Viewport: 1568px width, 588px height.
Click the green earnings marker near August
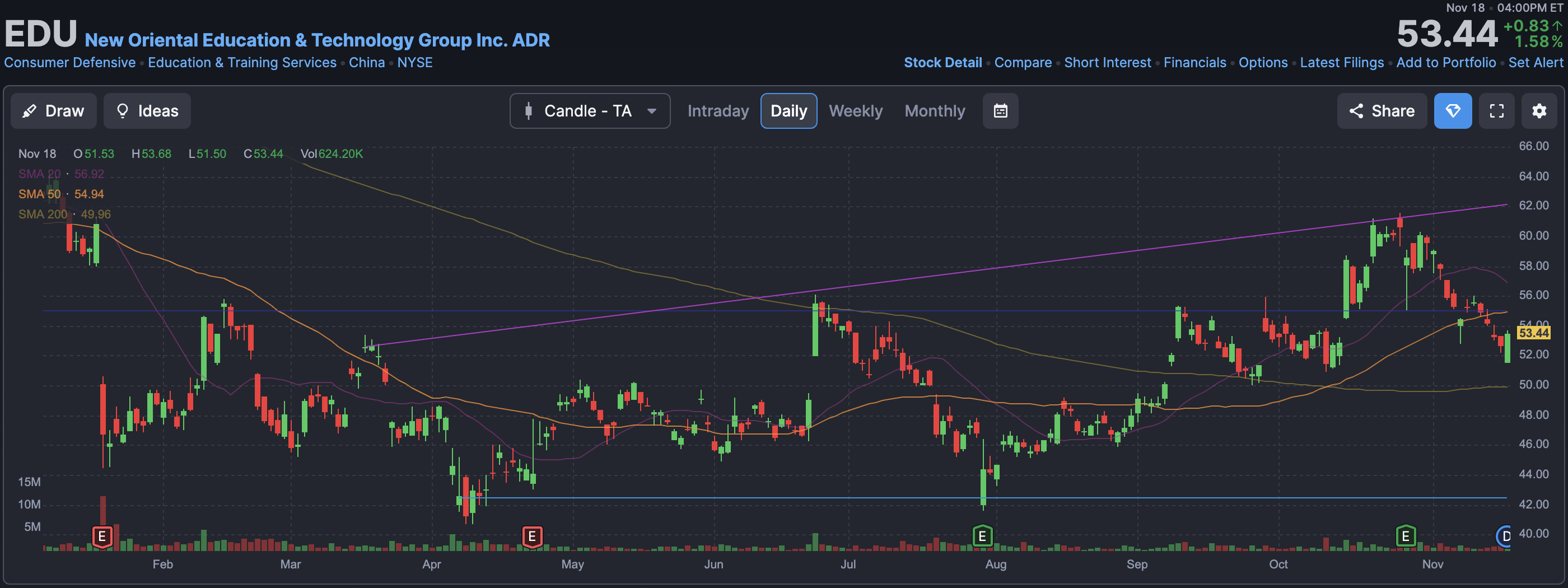click(982, 536)
